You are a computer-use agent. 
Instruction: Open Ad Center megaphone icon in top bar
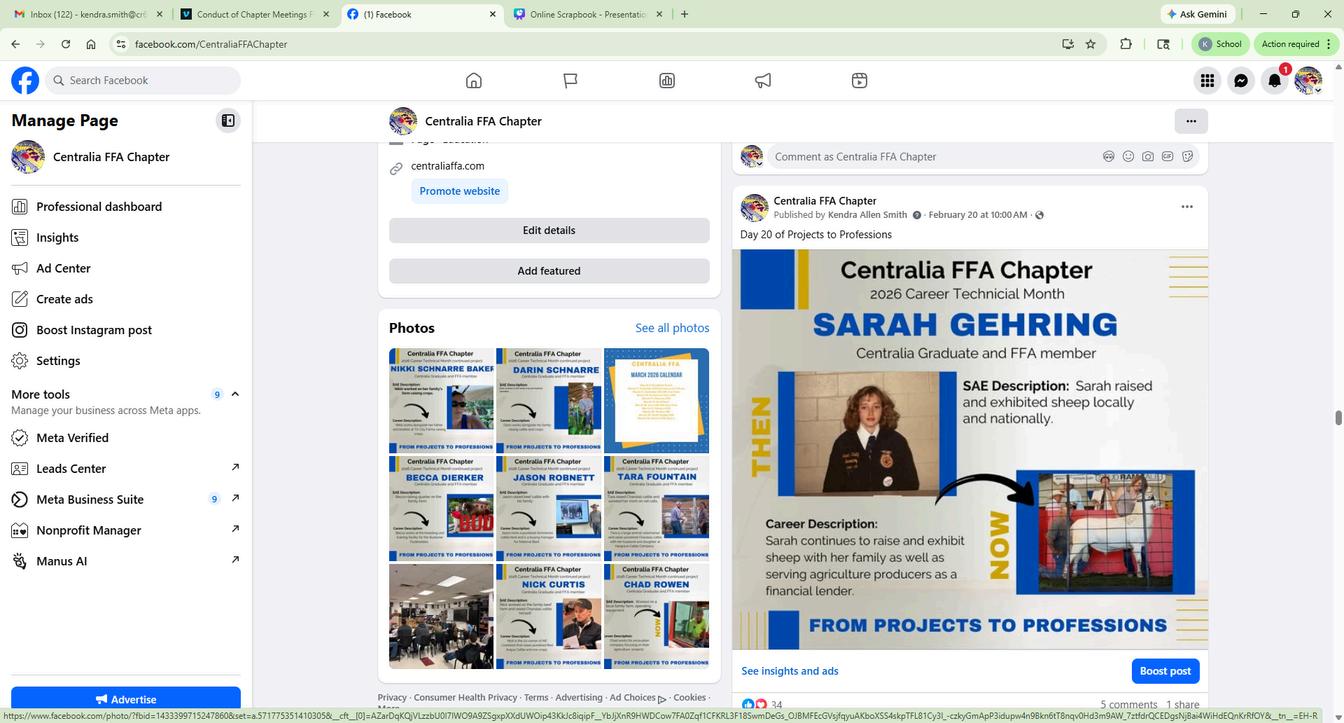(763, 81)
